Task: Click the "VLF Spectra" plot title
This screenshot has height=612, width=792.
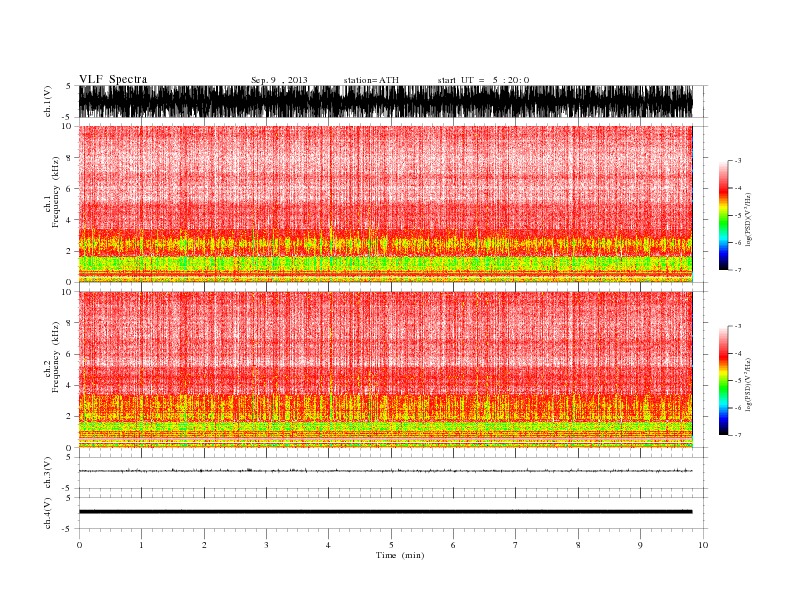Action: tap(113, 79)
